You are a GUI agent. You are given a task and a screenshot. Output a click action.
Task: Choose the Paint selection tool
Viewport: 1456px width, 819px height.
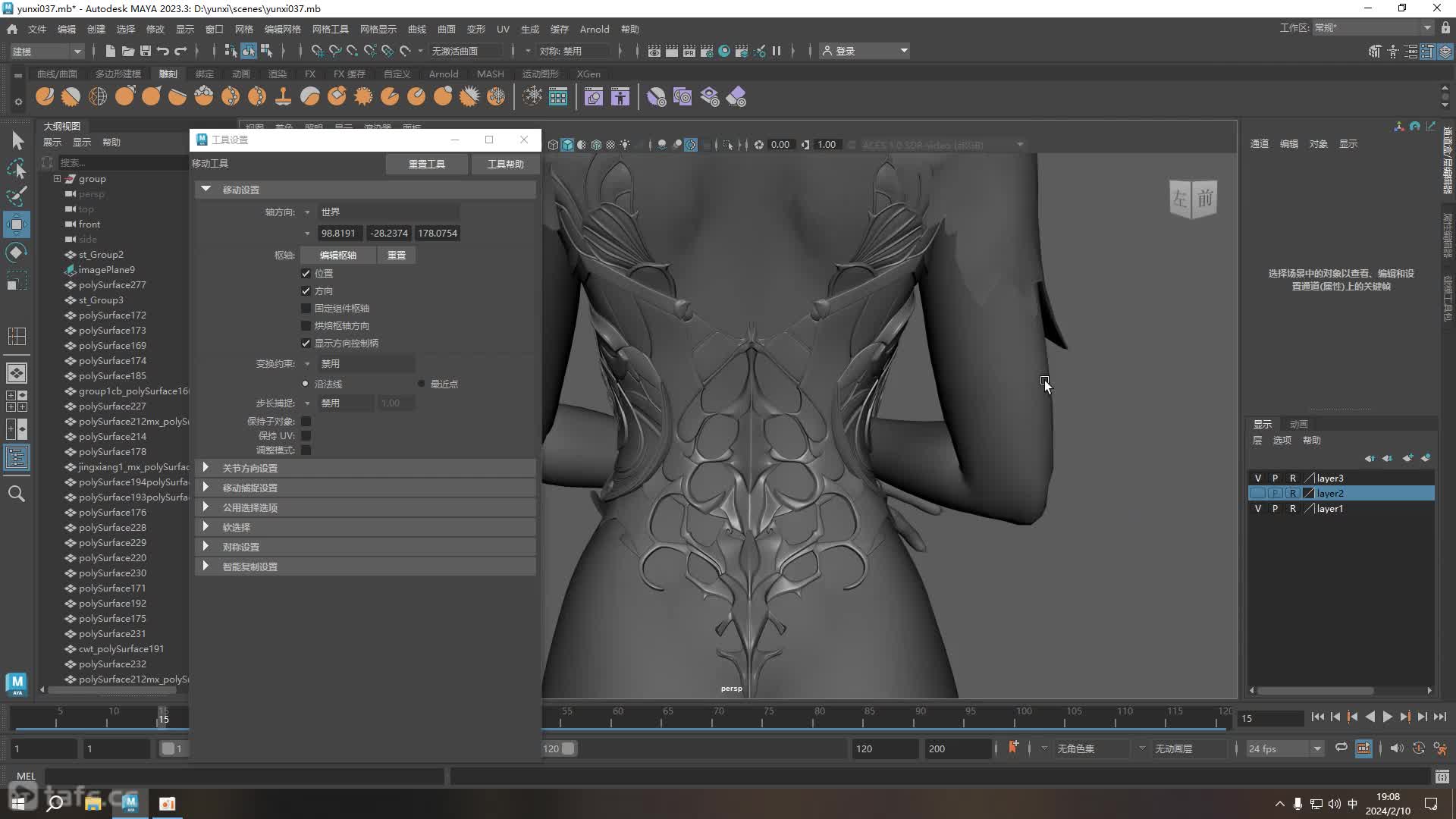pos(17,196)
